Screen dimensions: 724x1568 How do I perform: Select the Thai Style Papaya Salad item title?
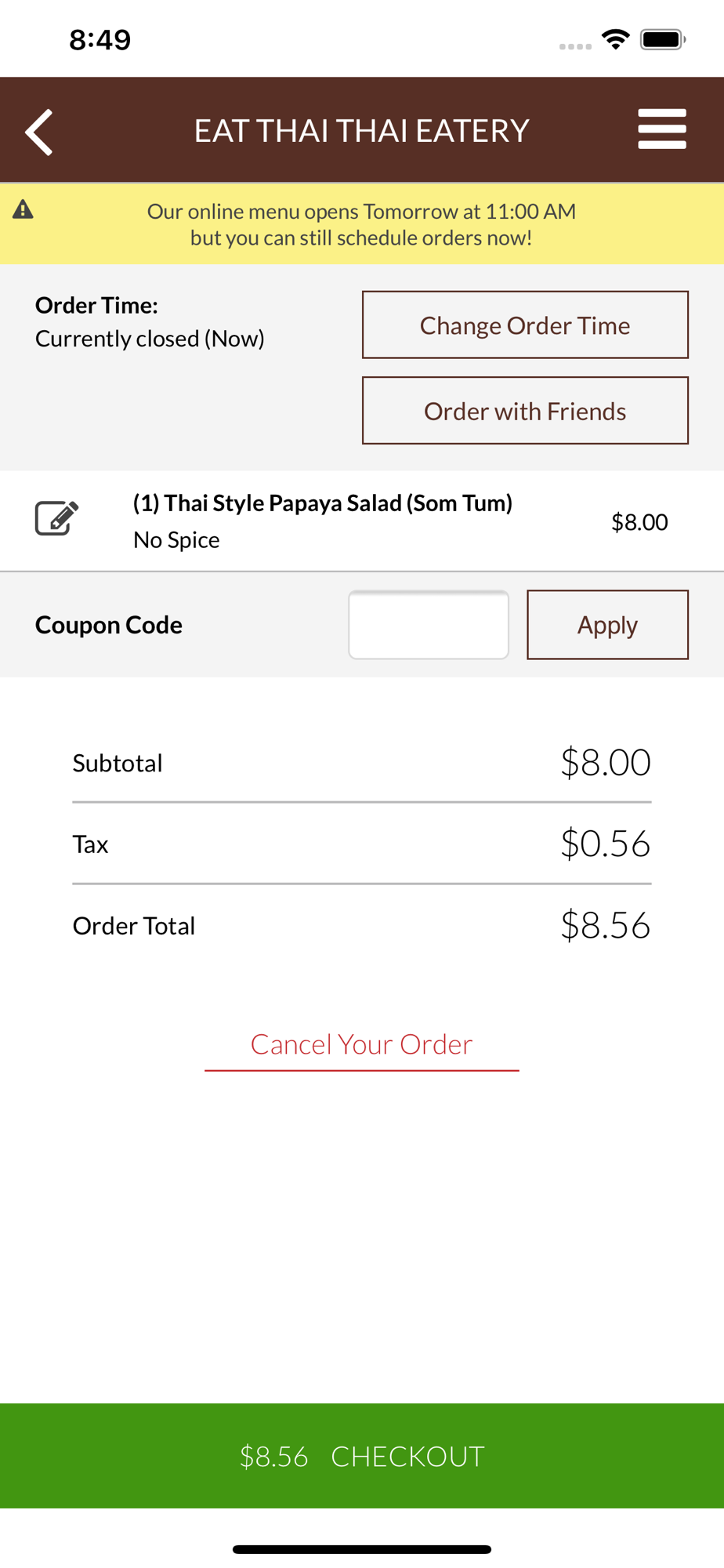pyautogui.click(x=323, y=503)
